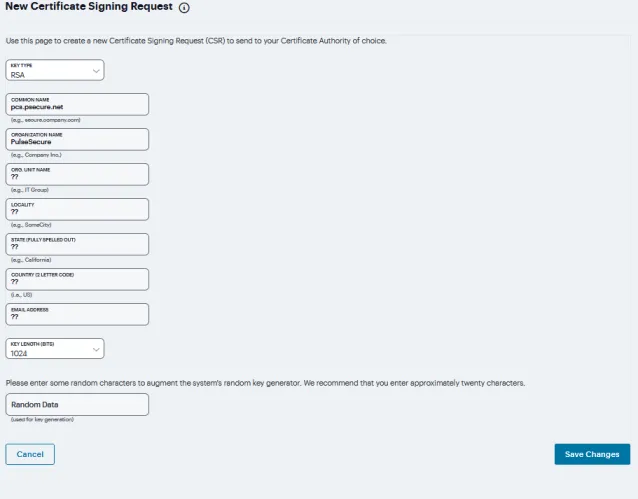Click the Key Length chevron arrow
638x499 pixels.
pyautogui.click(x=96, y=350)
